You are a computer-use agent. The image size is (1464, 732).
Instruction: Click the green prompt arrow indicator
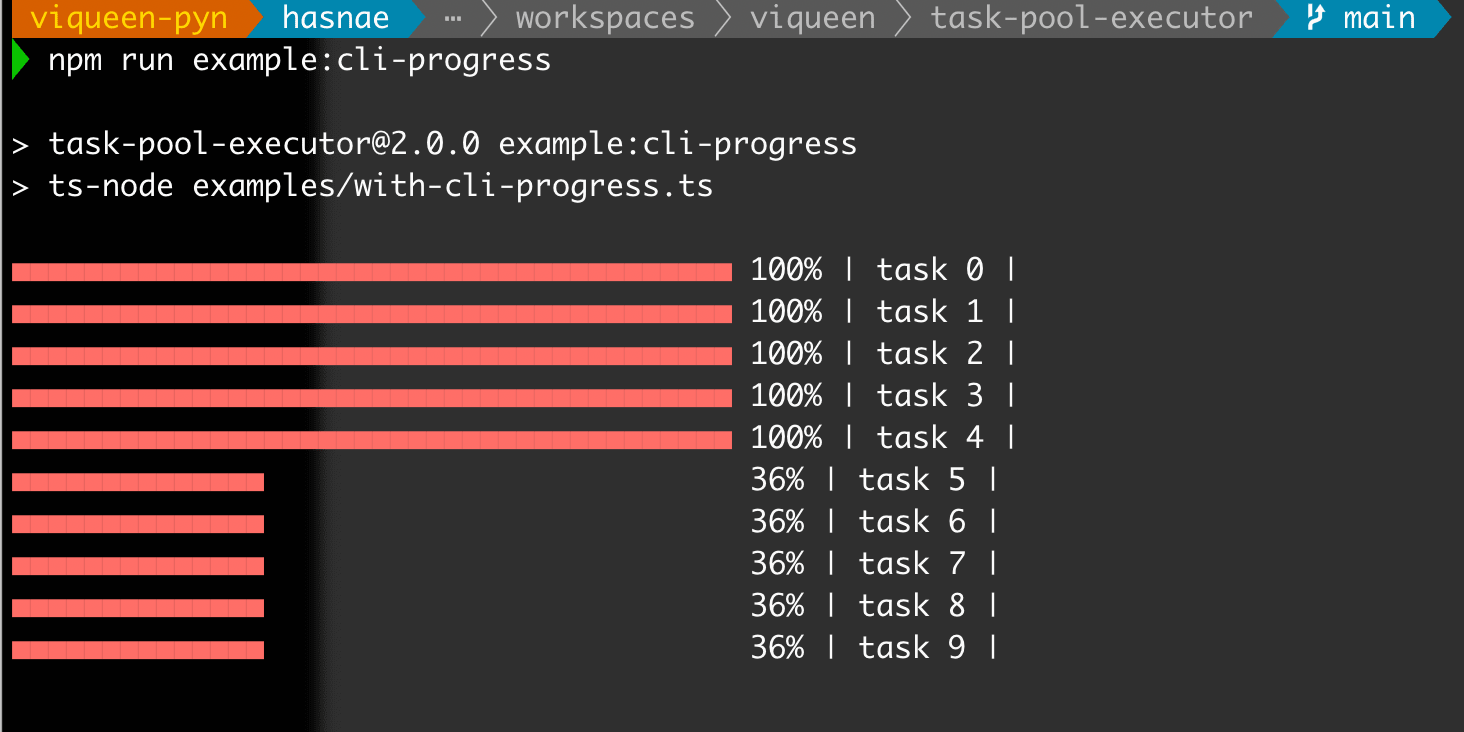tap(20, 60)
